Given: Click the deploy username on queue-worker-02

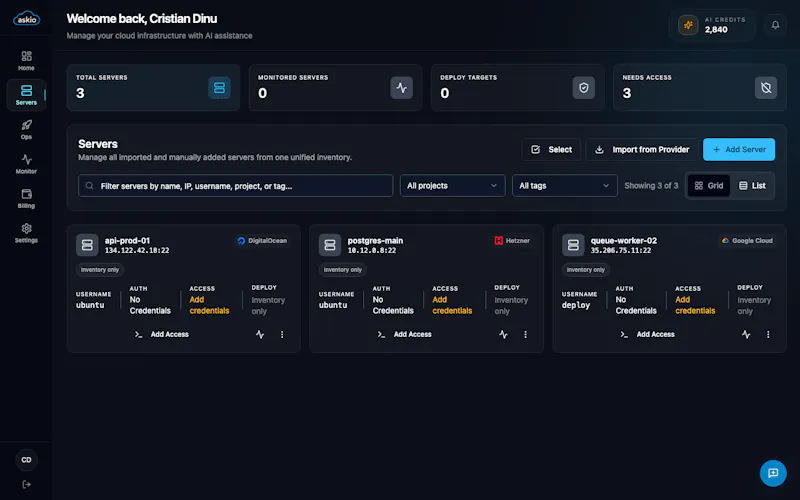Looking at the screenshot, I should [576, 305].
